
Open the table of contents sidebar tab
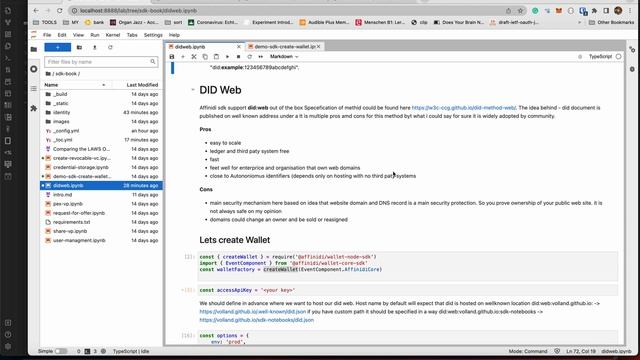[x=34, y=89]
